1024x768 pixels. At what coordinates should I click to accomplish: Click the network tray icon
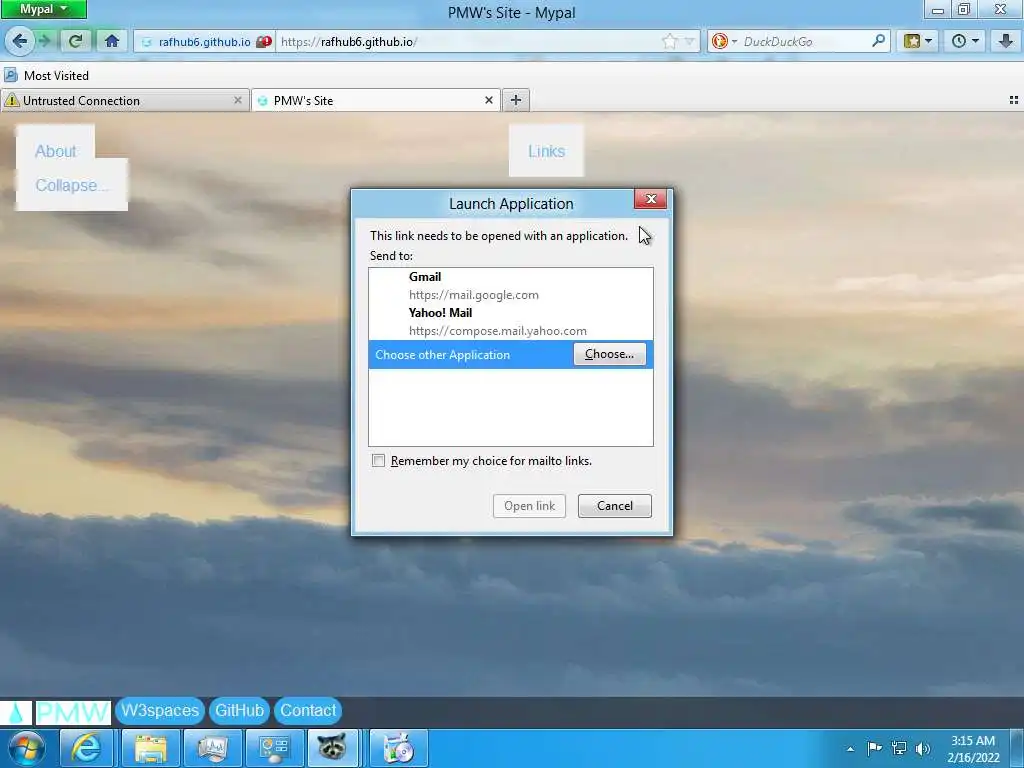click(x=899, y=748)
